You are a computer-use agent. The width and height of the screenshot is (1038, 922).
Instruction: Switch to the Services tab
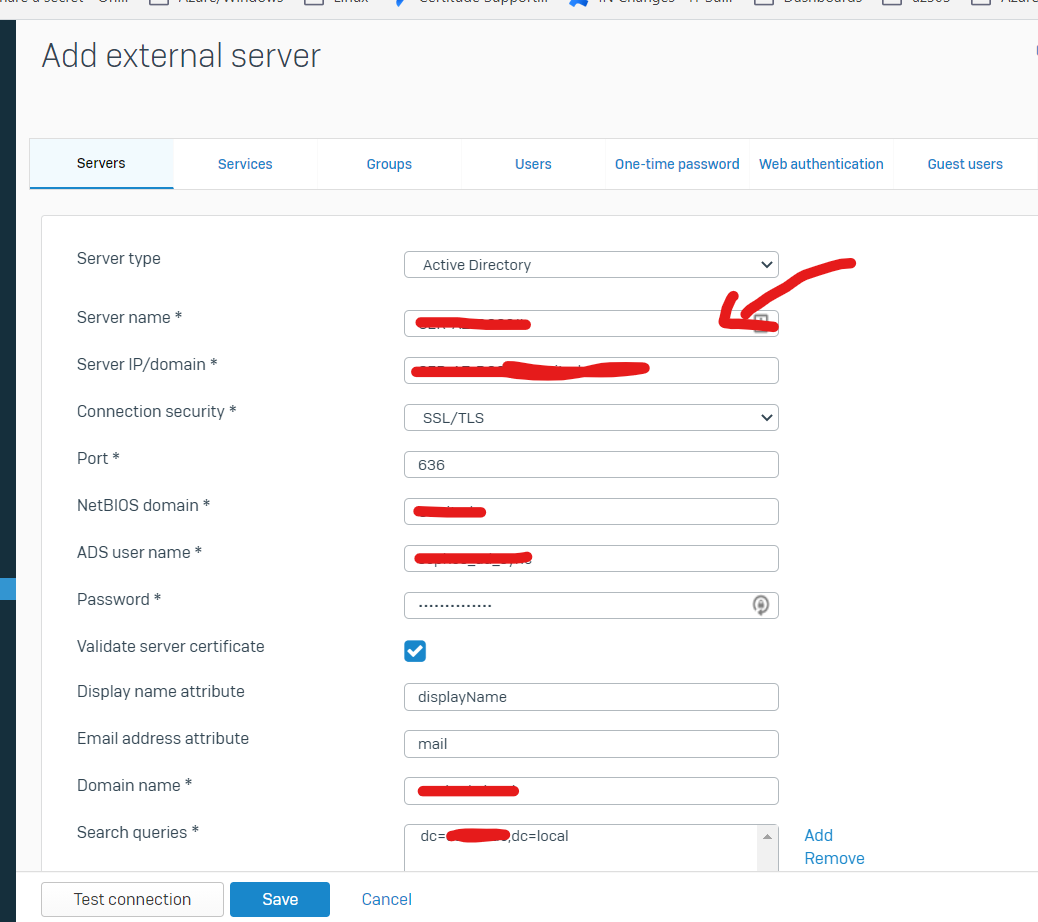[245, 164]
